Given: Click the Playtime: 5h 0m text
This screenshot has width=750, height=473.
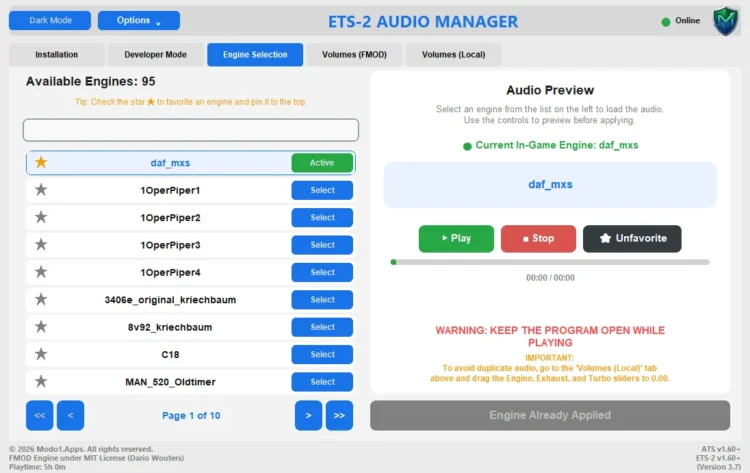Looking at the screenshot, I should pyautogui.click(x=37, y=467).
